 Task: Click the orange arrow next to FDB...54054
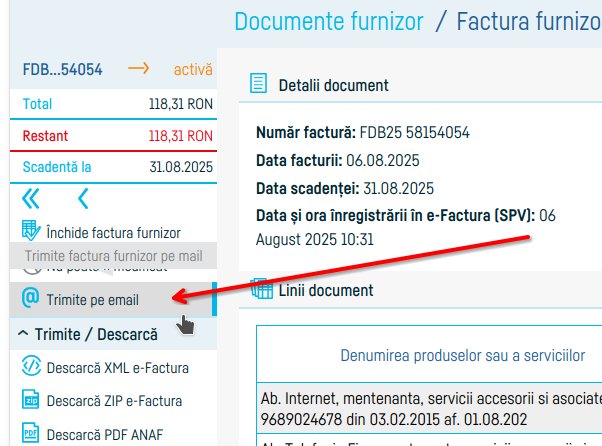tap(138, 69)
